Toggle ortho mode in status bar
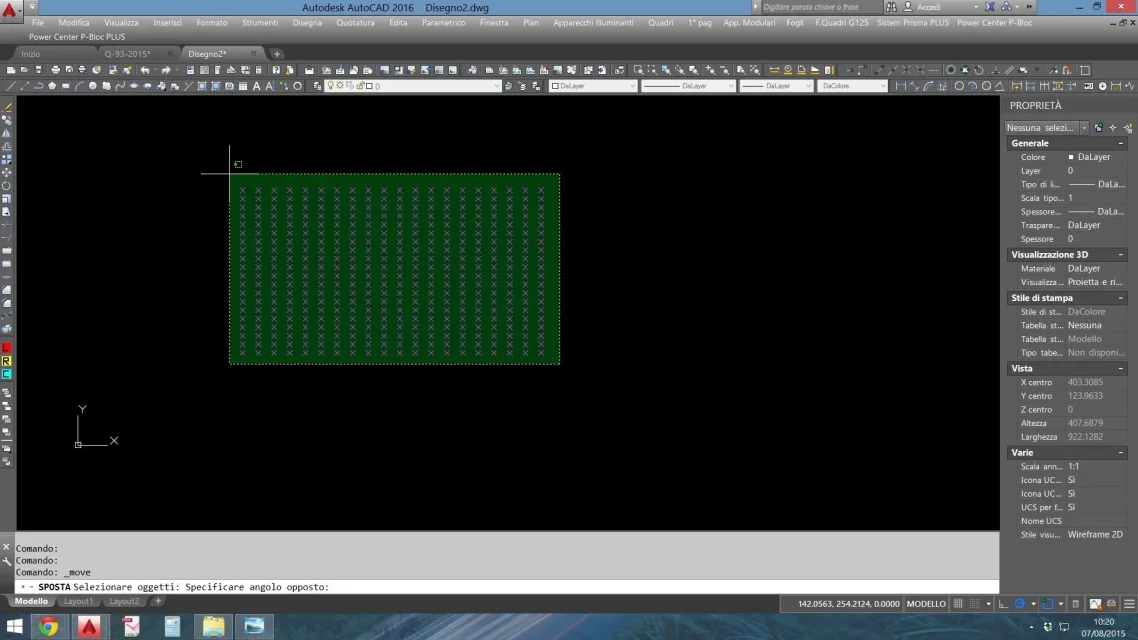The width and height of the screenshot is (1138, 640). click(1003, 604)
